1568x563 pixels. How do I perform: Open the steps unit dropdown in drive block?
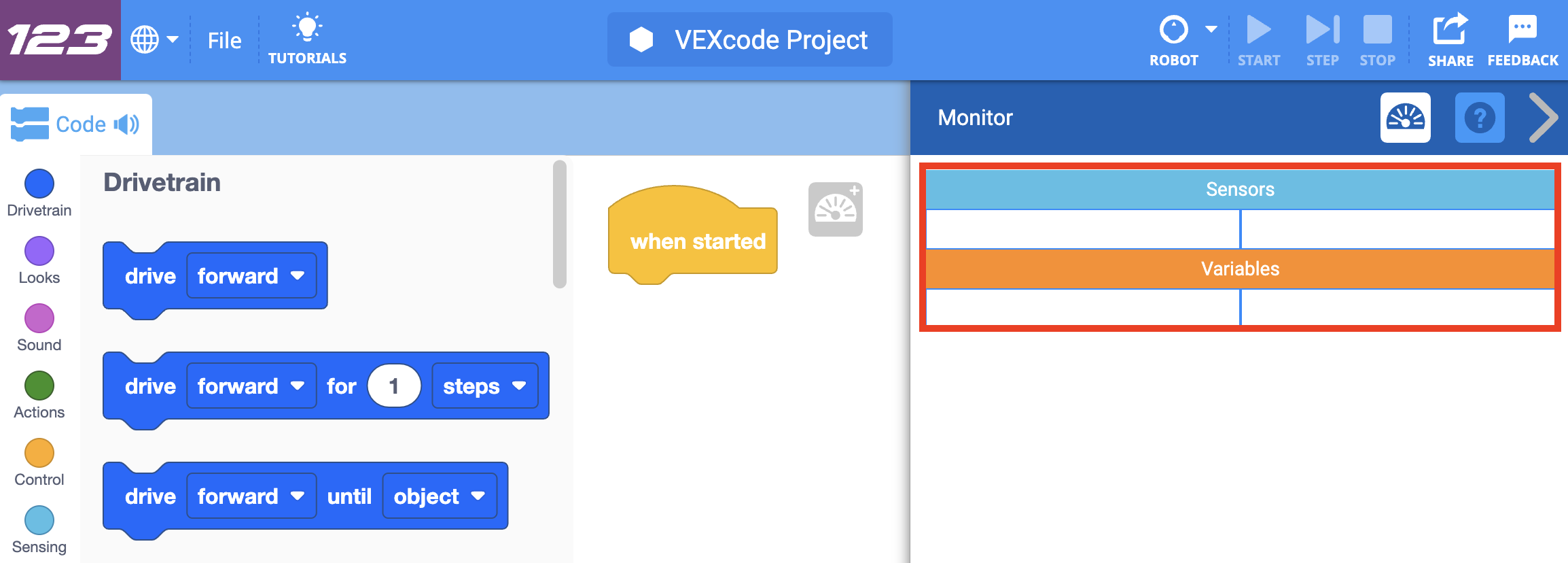(x=485, y=386)
